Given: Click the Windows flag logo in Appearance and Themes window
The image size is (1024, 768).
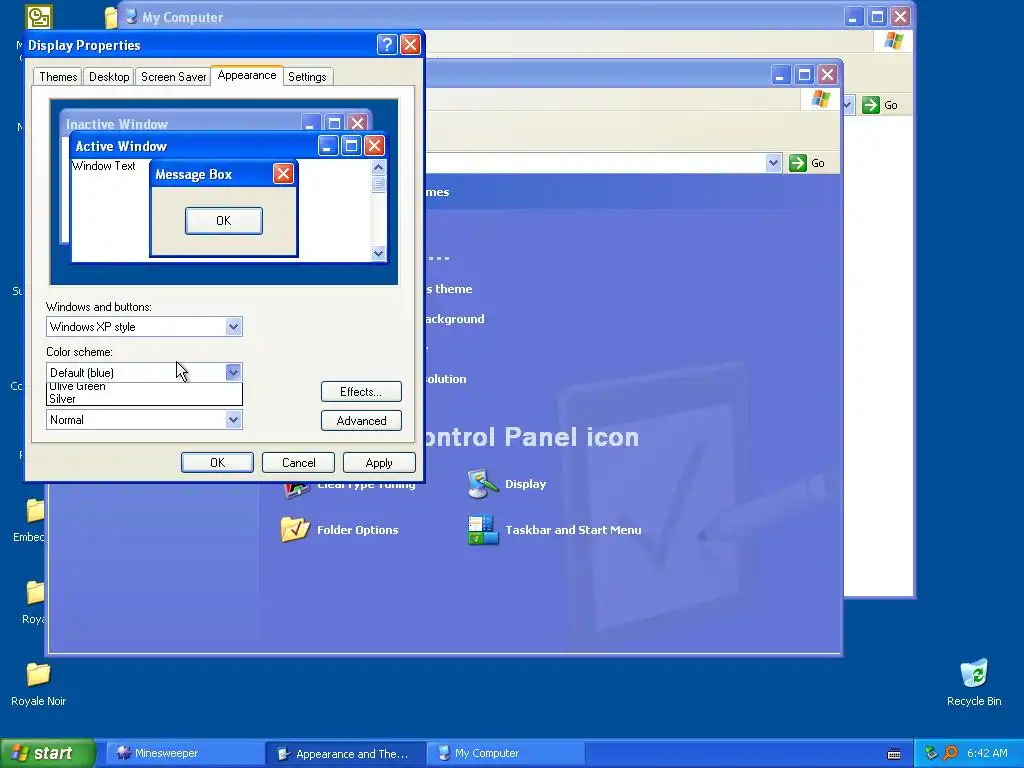Looking at the screenshot, I should (820, 99).
